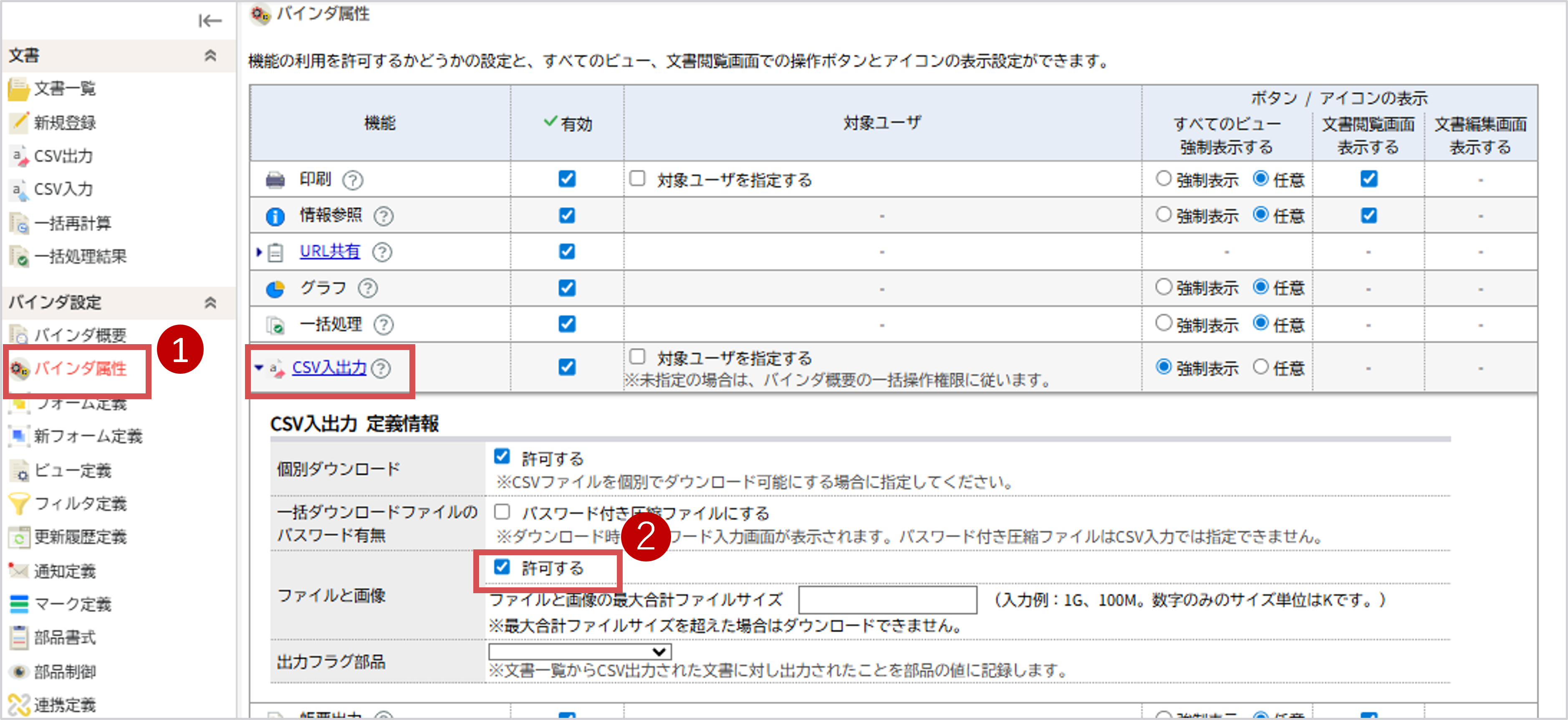Select 強制表示 radio in 印刷 row
Viewport: 1568px width, 720px height.
tap(1163, 178)
